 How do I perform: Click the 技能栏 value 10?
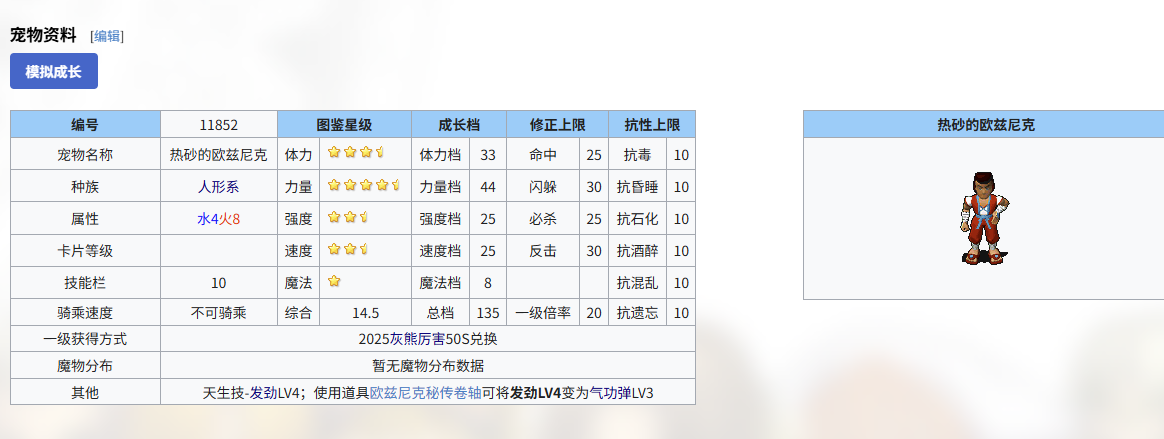pyautogui.click(x=219, y=283)
